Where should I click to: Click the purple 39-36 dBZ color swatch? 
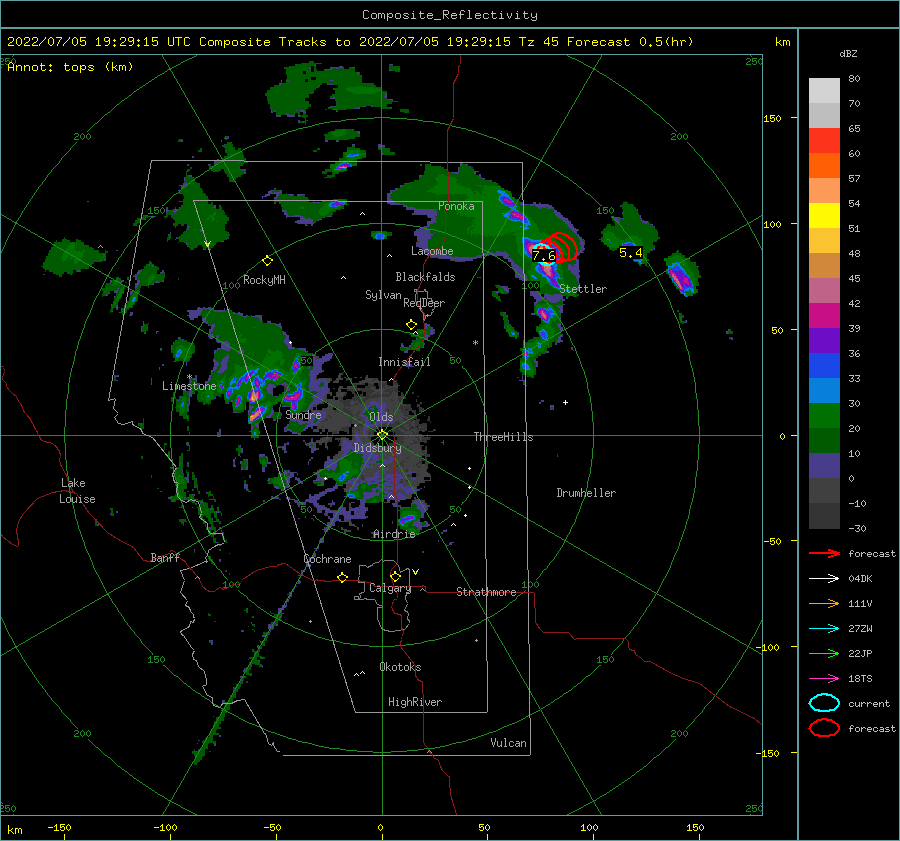click(824, 340)
